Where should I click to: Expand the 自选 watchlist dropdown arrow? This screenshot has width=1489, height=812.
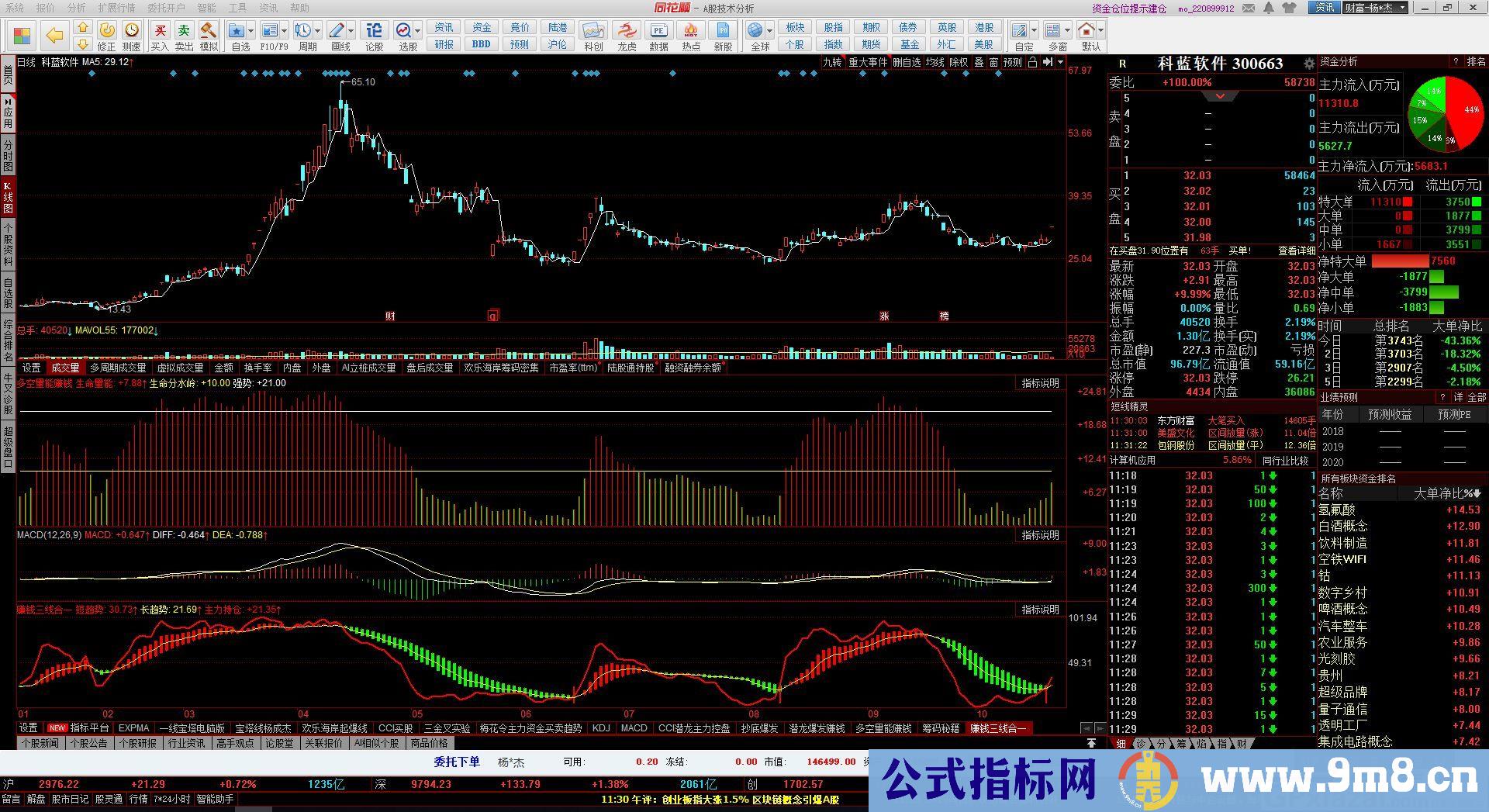(x=252, y=31)
